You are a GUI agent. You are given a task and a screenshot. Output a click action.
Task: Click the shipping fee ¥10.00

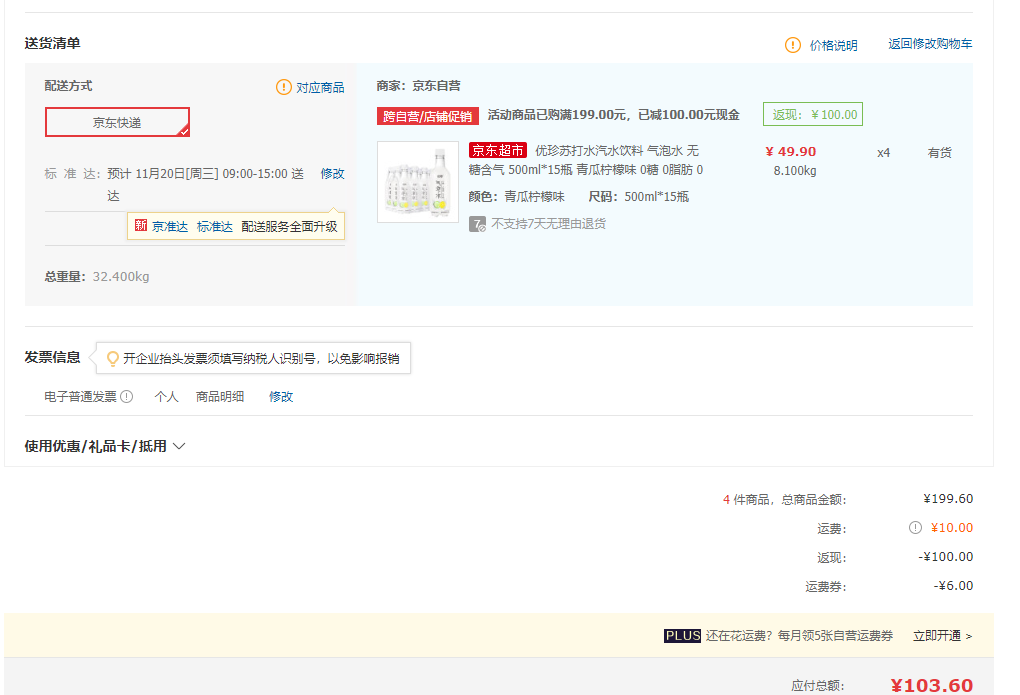pos(952,528)
